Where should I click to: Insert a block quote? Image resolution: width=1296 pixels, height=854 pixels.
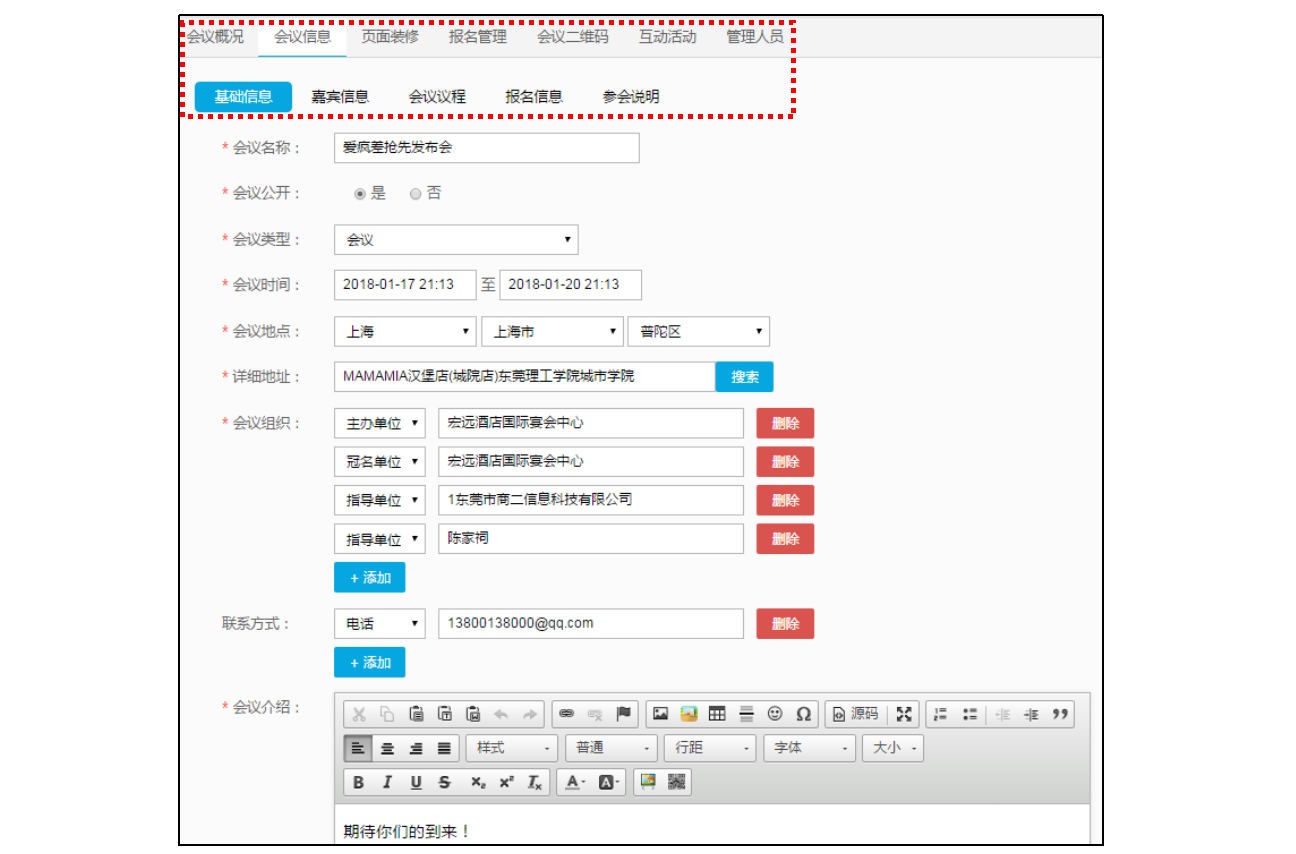(x=1060, y=714)
